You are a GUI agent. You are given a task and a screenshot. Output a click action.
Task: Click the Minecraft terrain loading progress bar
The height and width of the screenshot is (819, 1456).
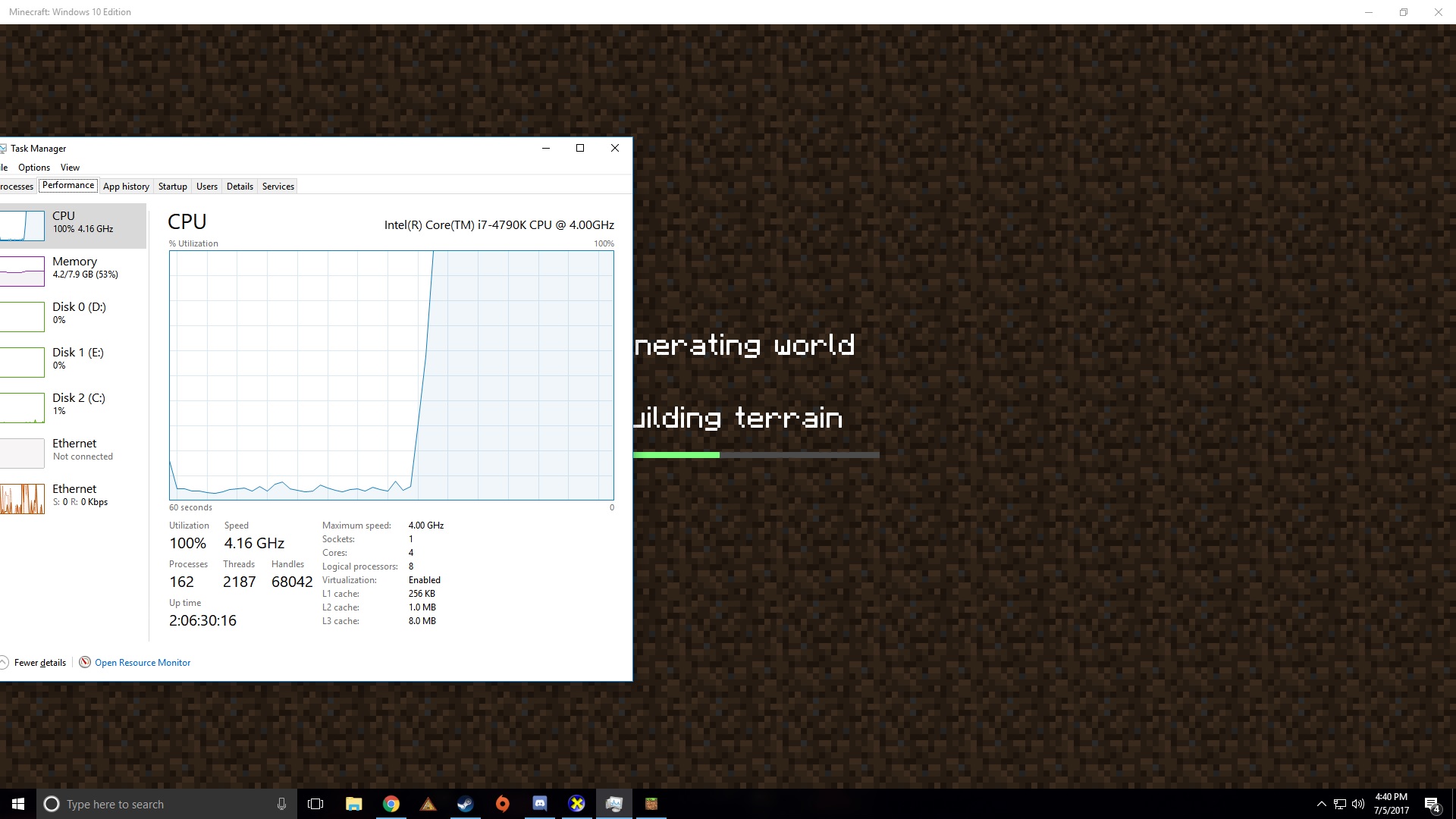click(x=756, y=455)
